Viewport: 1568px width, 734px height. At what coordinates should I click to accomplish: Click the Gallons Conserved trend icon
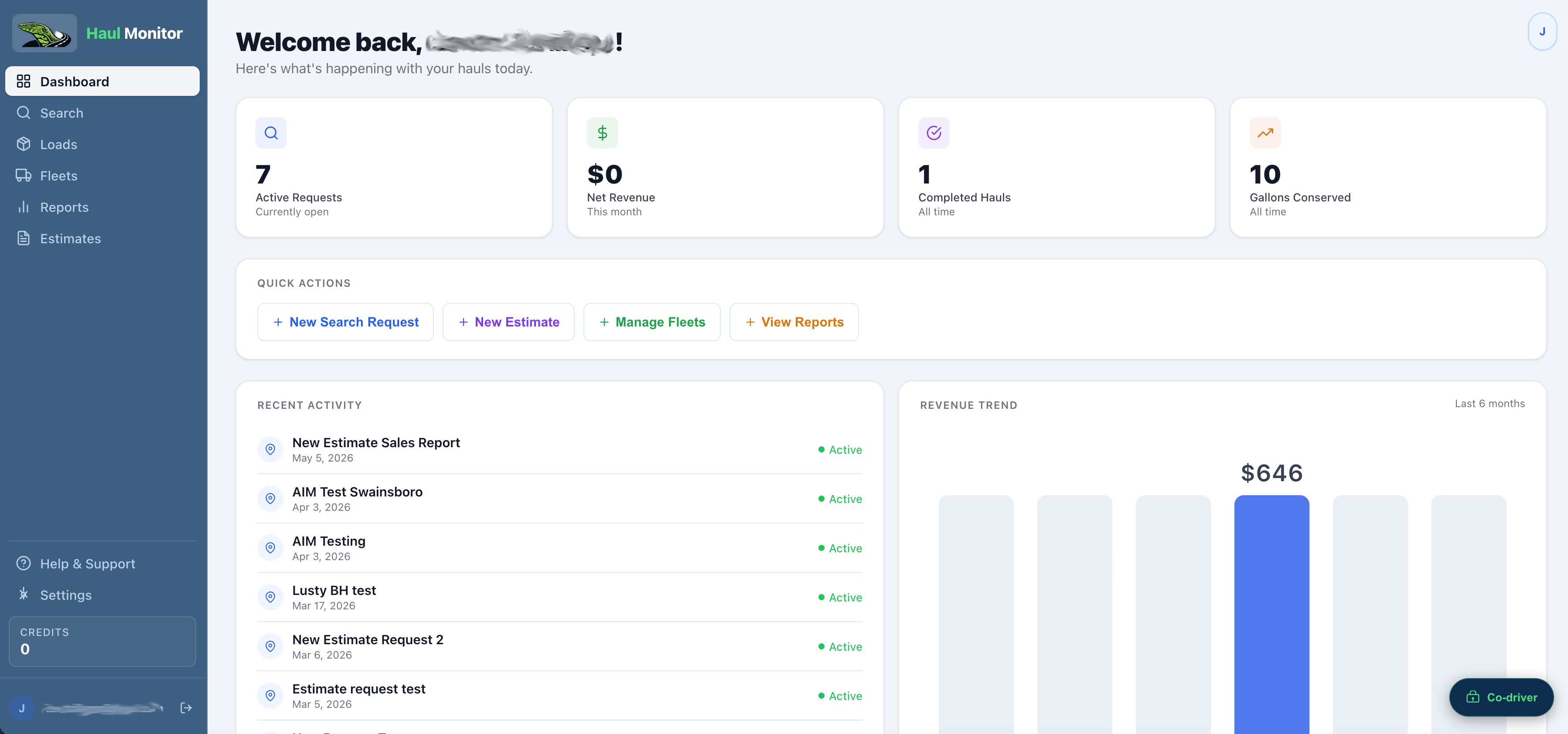[x=1265, y=133]
